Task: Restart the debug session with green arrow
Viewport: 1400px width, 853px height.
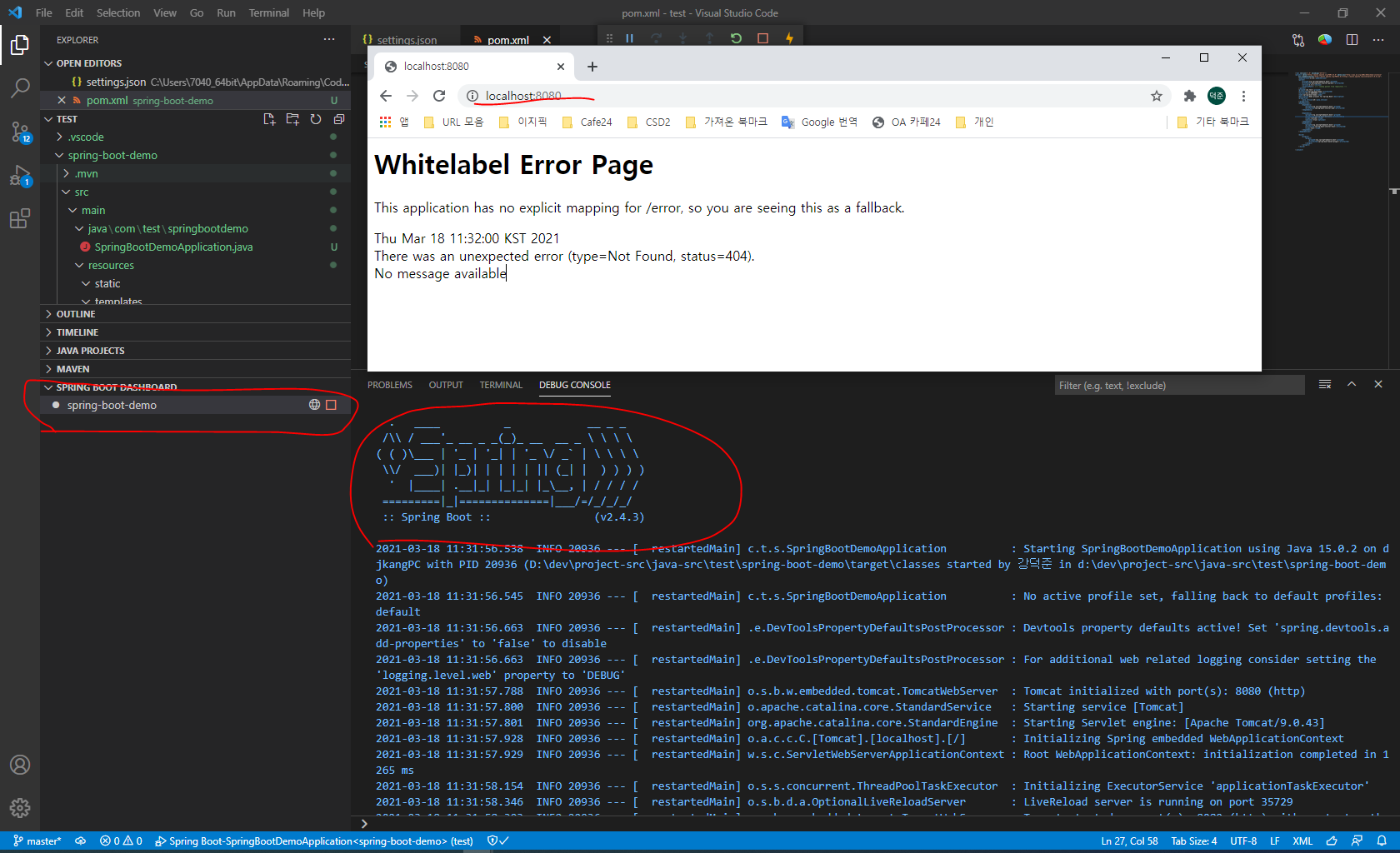Action: point(736,38)
